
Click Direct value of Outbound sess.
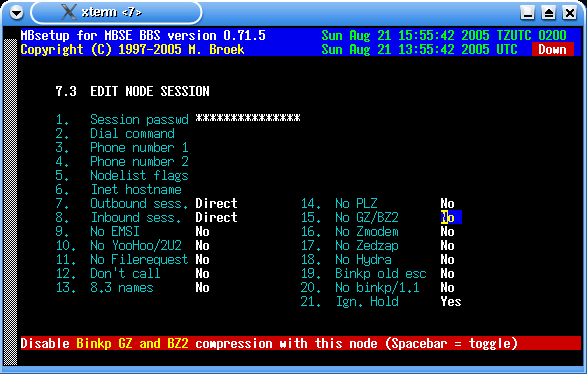[216, 204]
